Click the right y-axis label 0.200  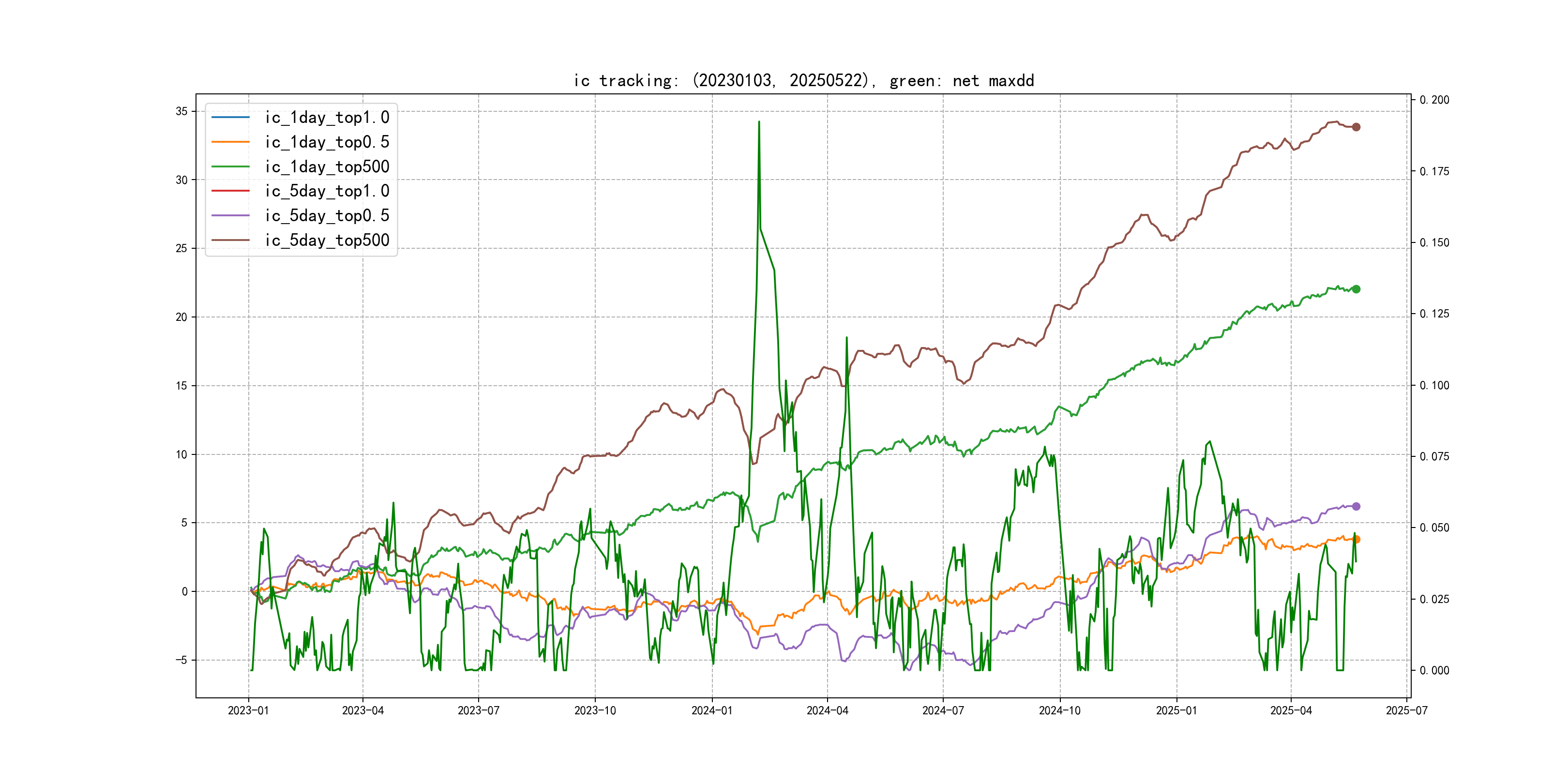point(1434,100)
